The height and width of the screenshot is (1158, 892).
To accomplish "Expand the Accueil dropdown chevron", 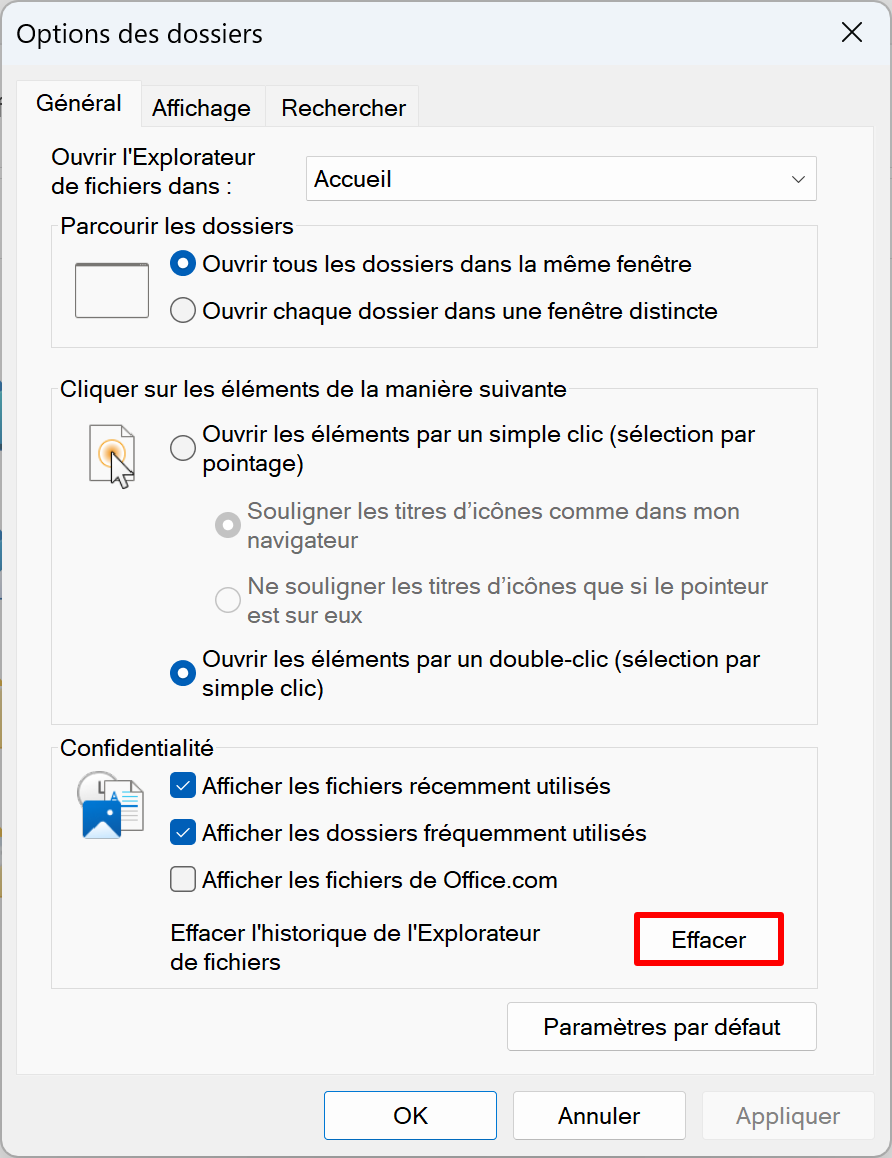I will (x=797, y=179).
